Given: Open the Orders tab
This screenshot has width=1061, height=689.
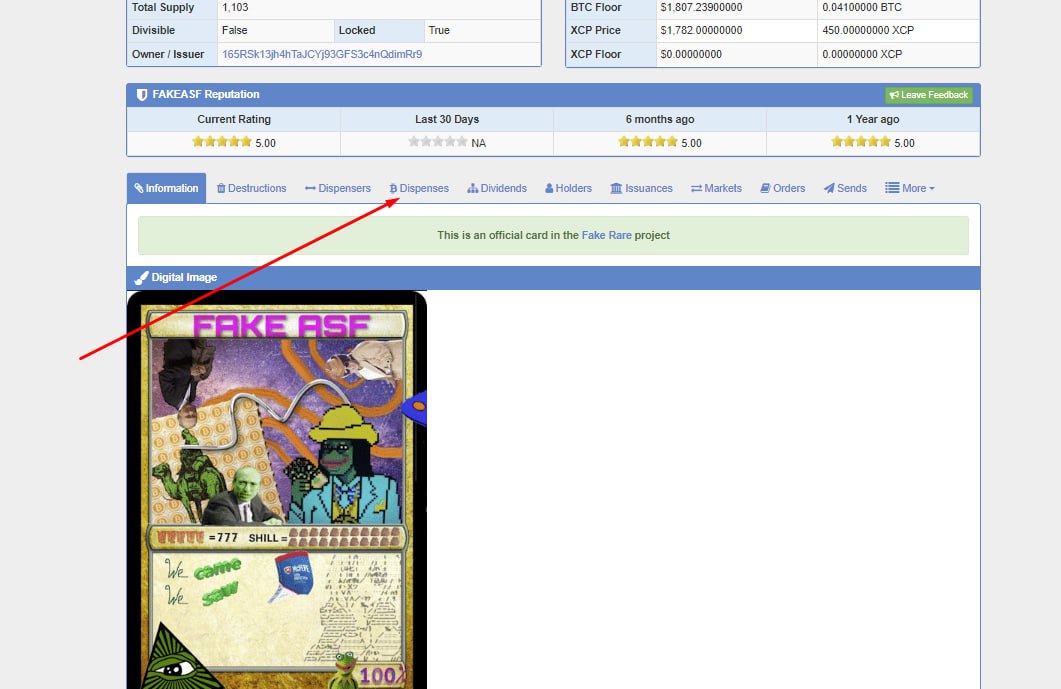Looking at the screenshot, I should point(782,188).
